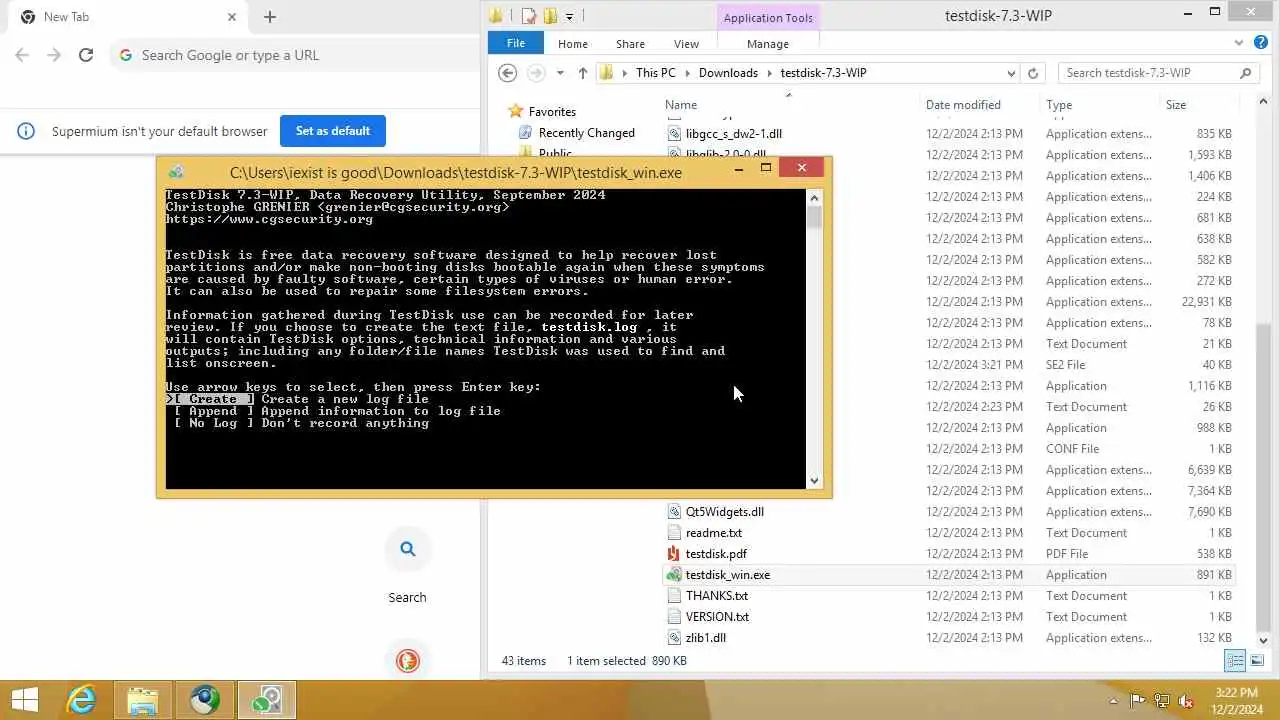Click Downloads in the address breadcrumb
The image size is (1280, 720).
pos(728,73)
